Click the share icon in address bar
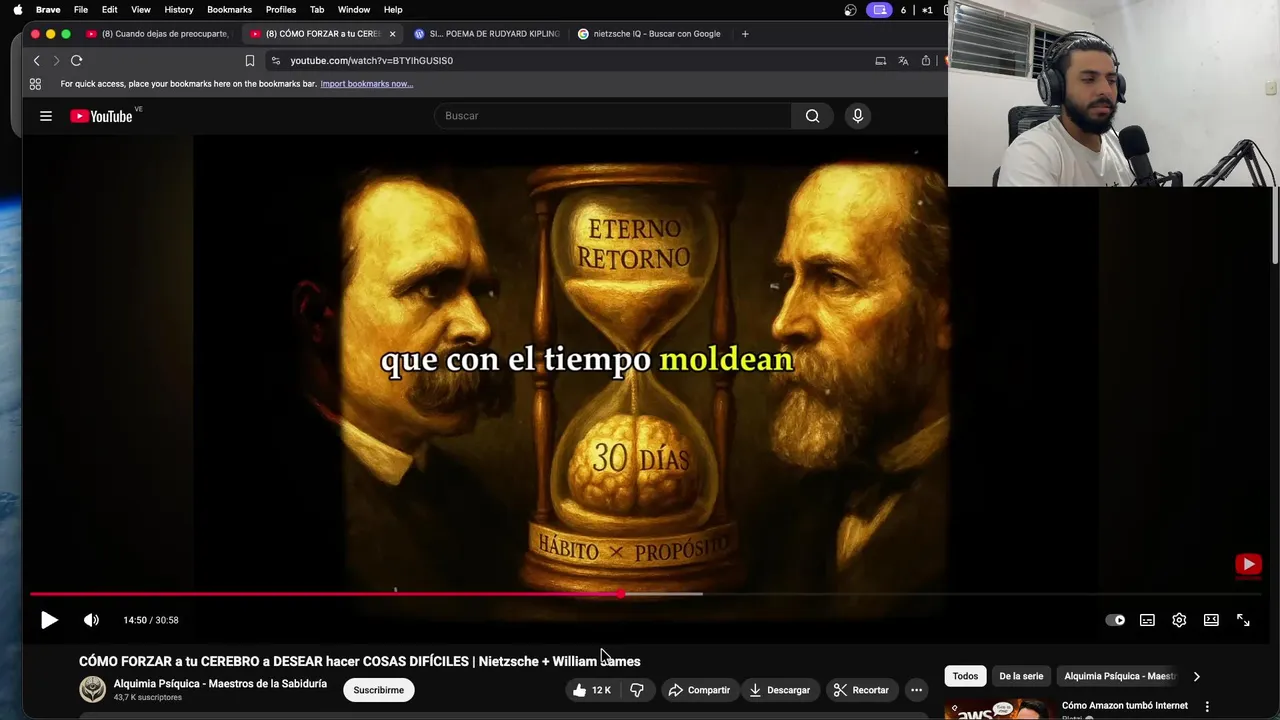Viewport: 1280px width, 720px height. pyautogui.click(x=926, y=61)
